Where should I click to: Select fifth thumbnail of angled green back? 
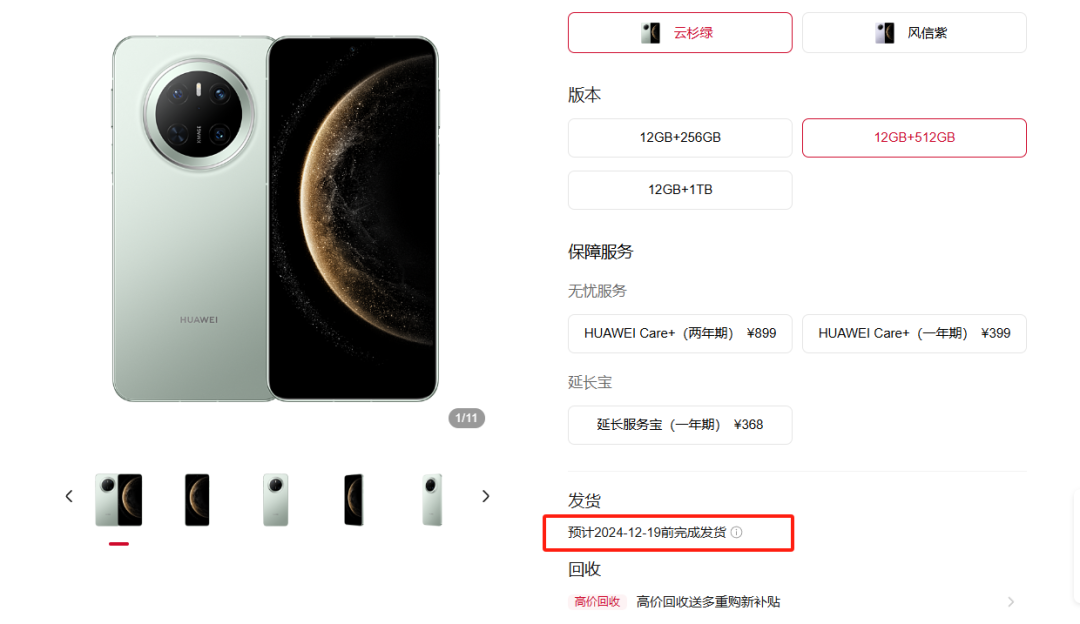[x=432, y=500]
